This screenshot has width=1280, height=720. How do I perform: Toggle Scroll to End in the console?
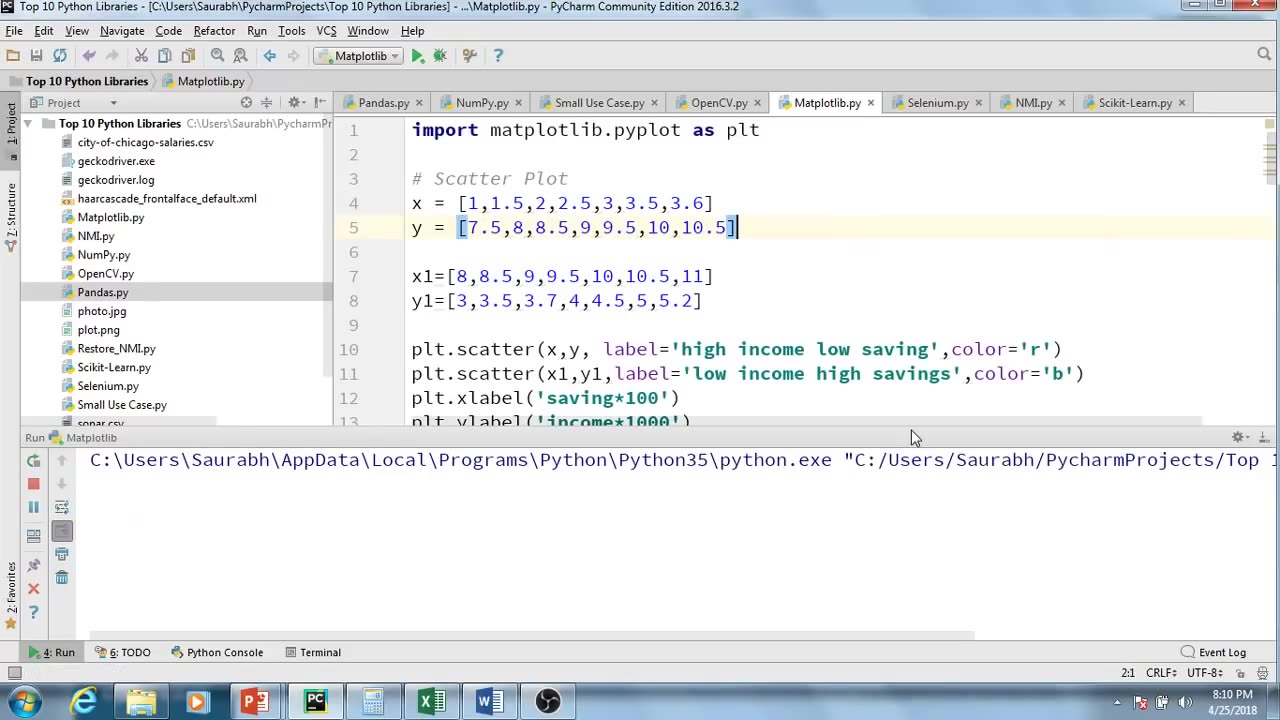[x=62, y=531]
